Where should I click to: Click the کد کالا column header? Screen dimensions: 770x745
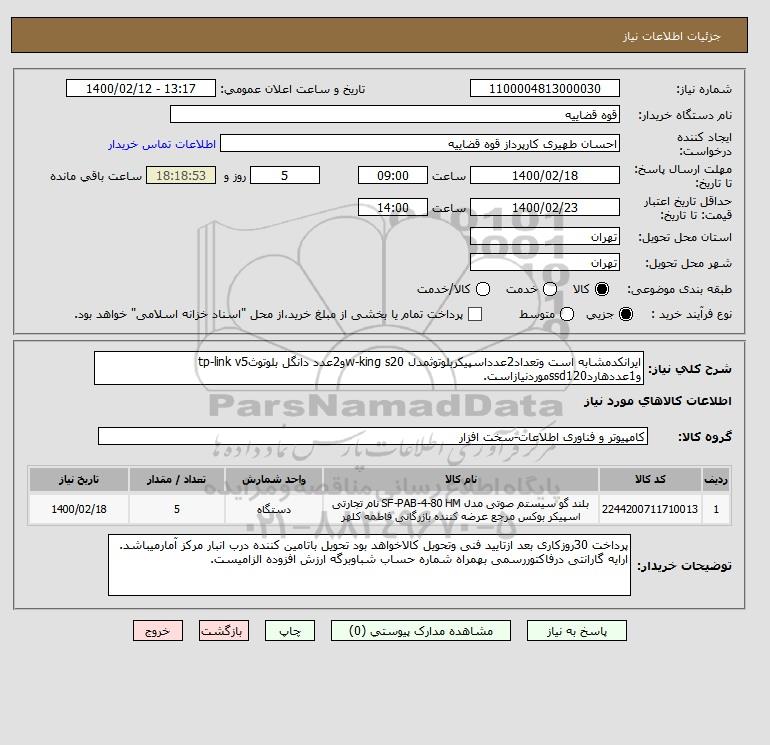tap(650, 479)
